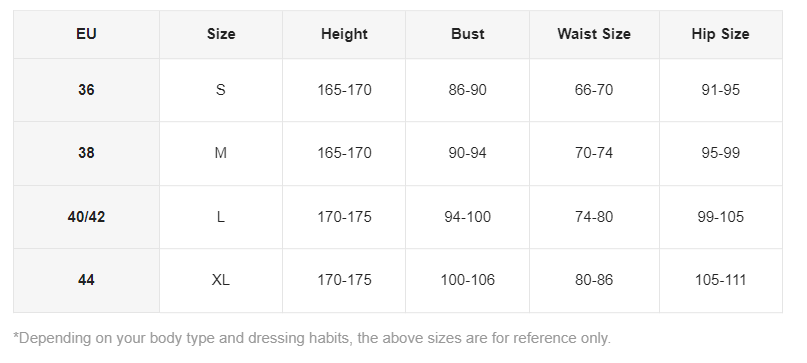Click the 40/42 EU size cell
This screenshot has width=807, height=363.
(86, 217)
